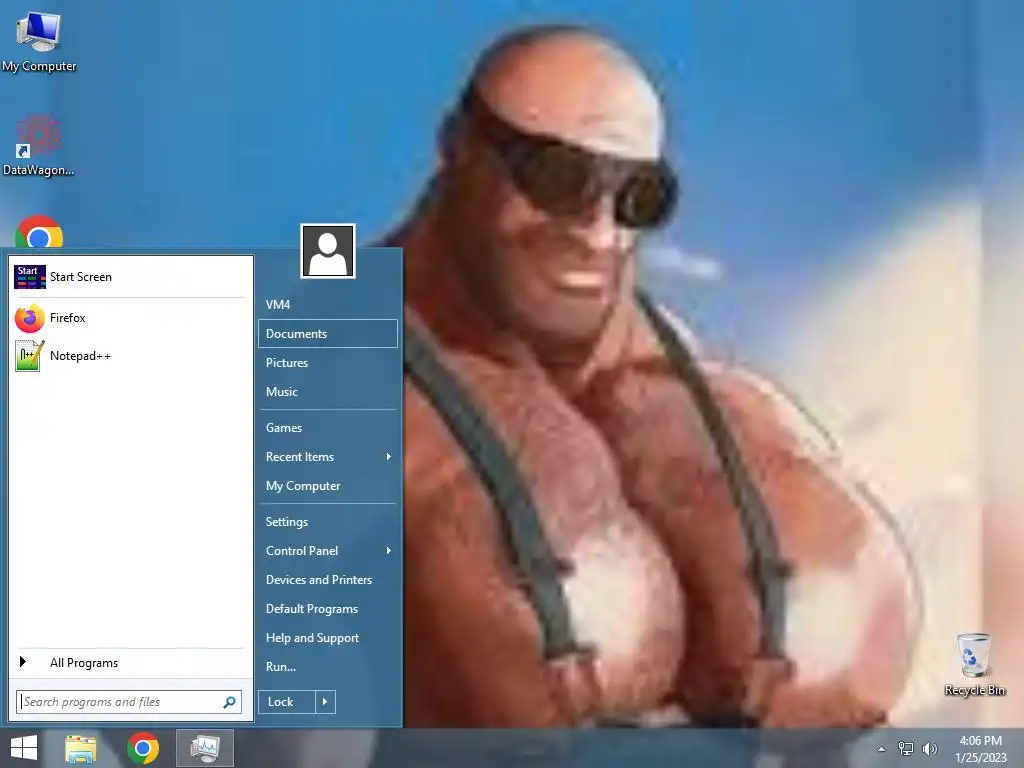The width and height of the screenshot is (1024, 768).
Task: Expand the Control Panel submenu
Action: 328,551
